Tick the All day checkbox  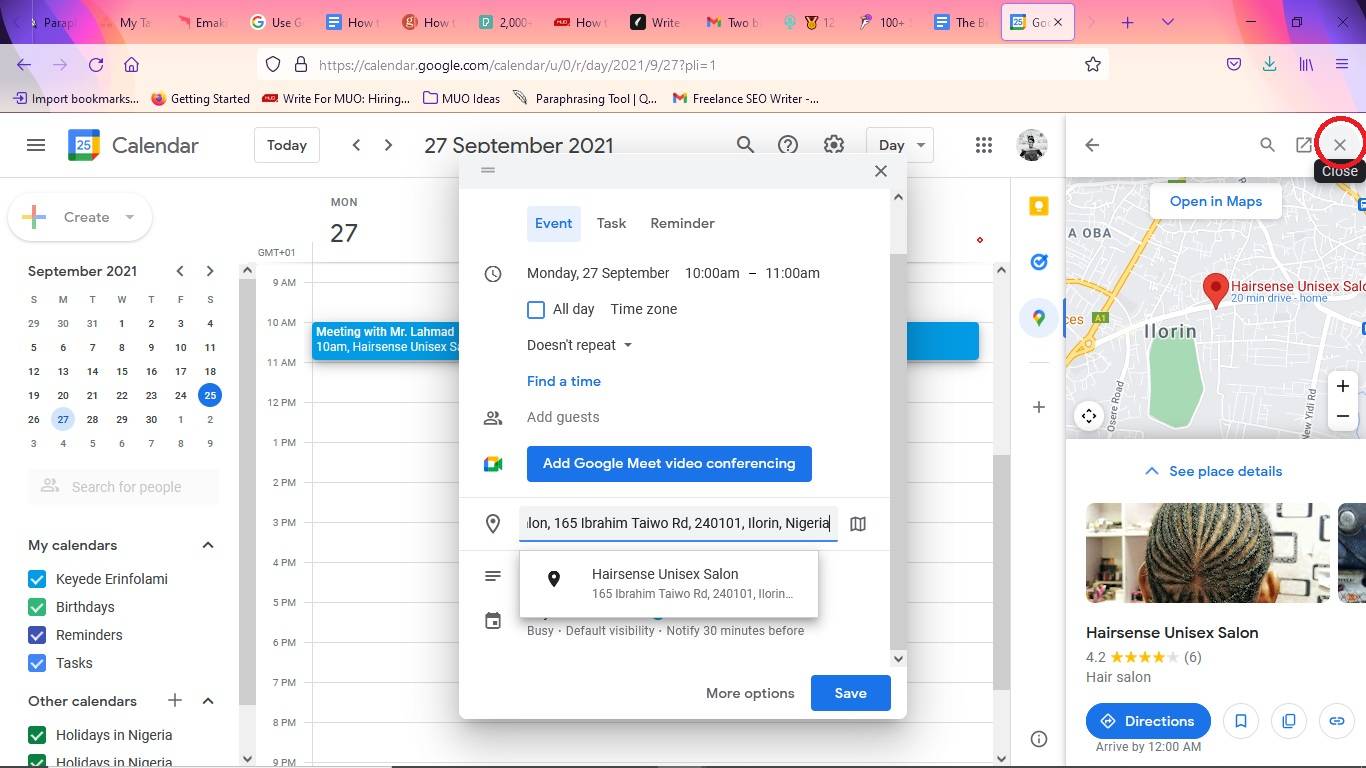tap(536, 310)
